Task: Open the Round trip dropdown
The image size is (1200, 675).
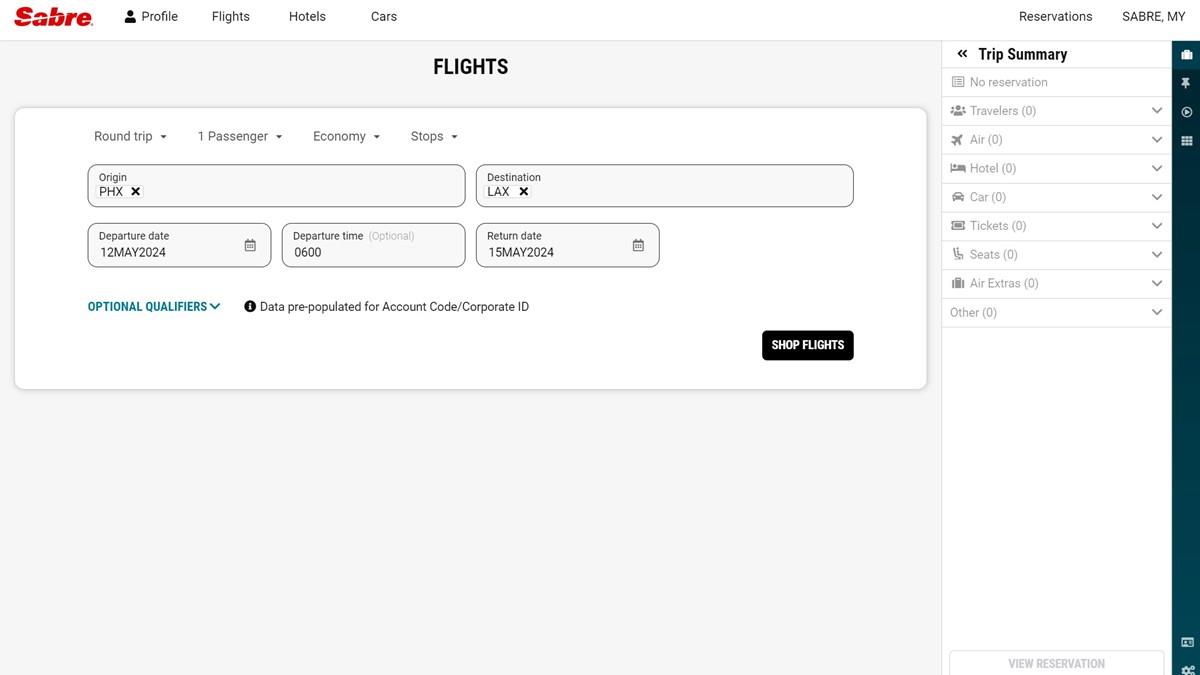Action: pos(130,137)
